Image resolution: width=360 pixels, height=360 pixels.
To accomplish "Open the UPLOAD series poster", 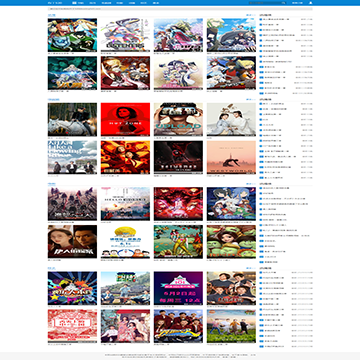I will [x=178, y=119].
